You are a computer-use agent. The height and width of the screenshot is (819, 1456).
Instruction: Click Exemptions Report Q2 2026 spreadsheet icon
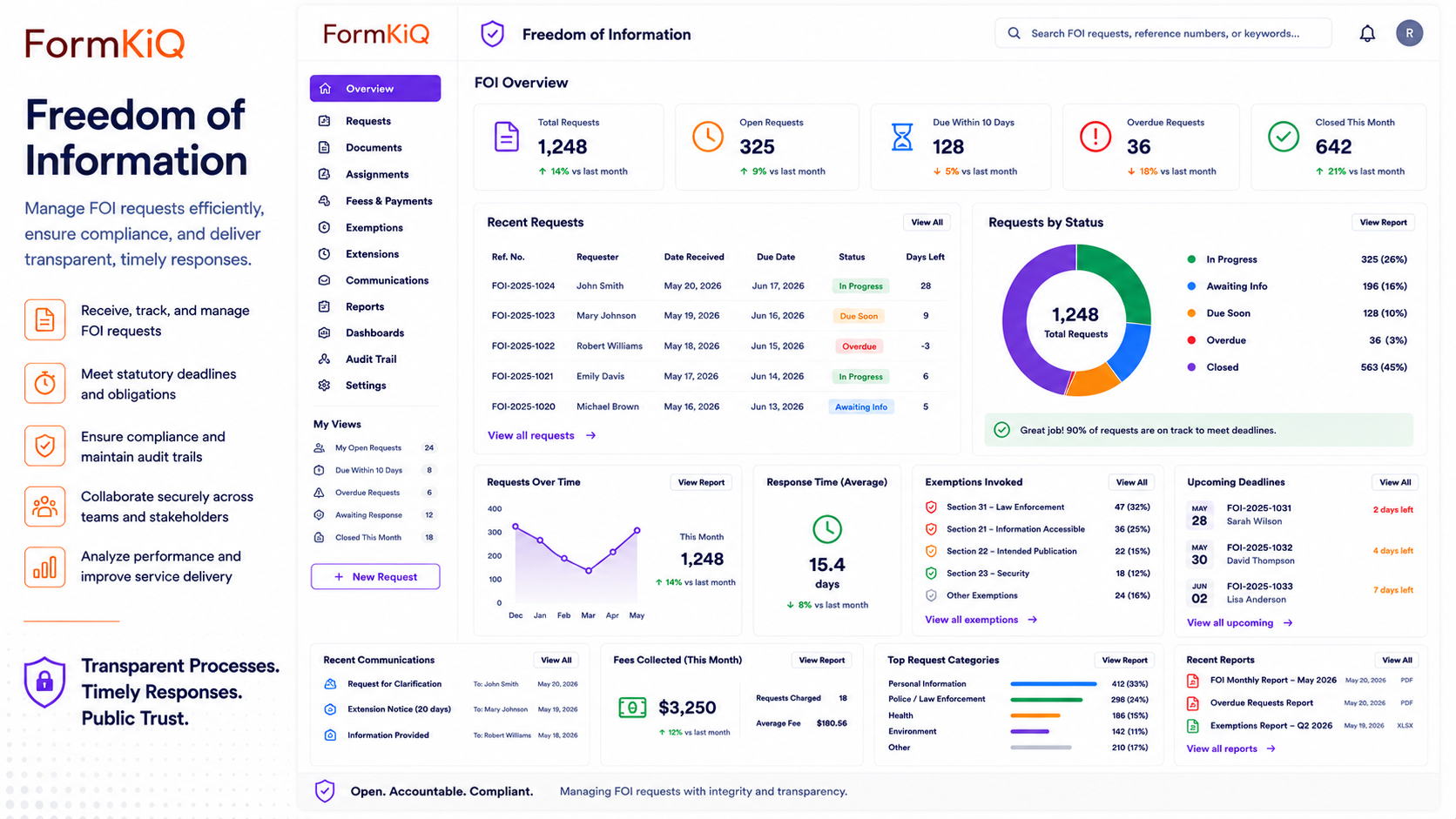[x=1193, y=726]
